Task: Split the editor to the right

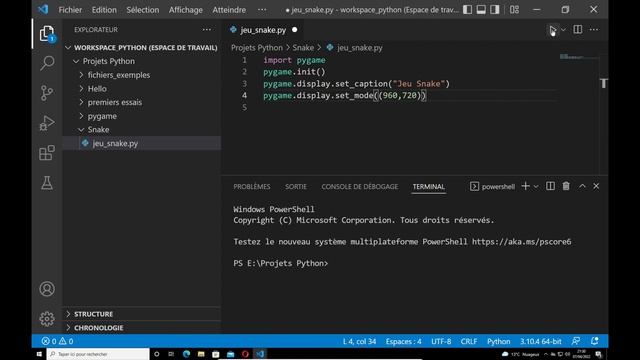Action: tap(578, 29)
